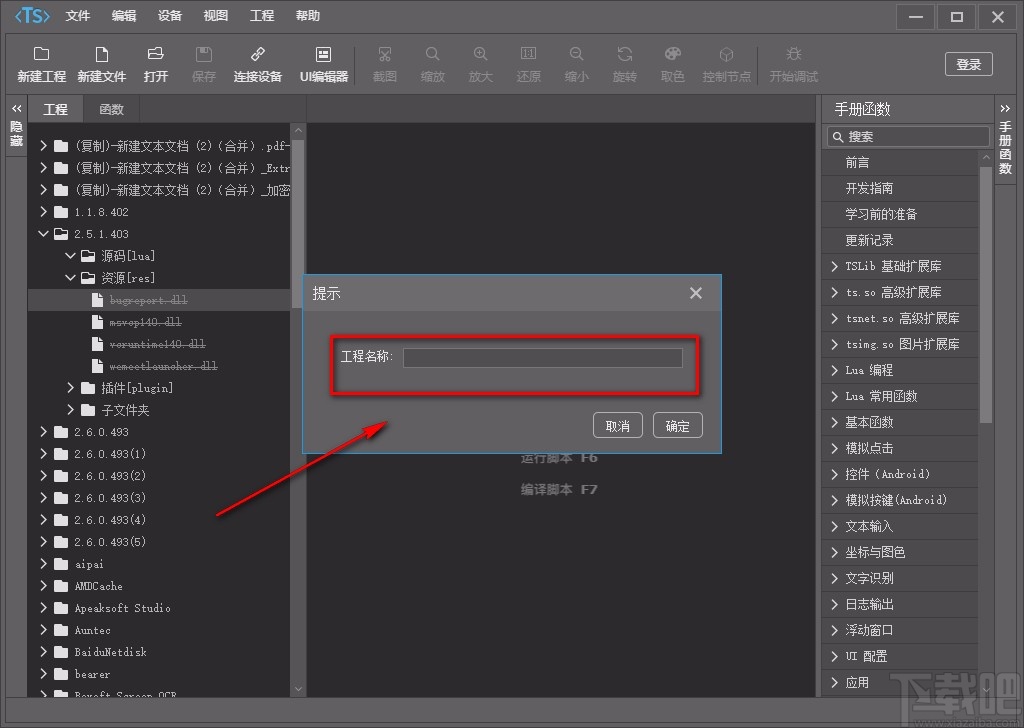Click the 连接设备 connect device icon

tap(257, 55)
